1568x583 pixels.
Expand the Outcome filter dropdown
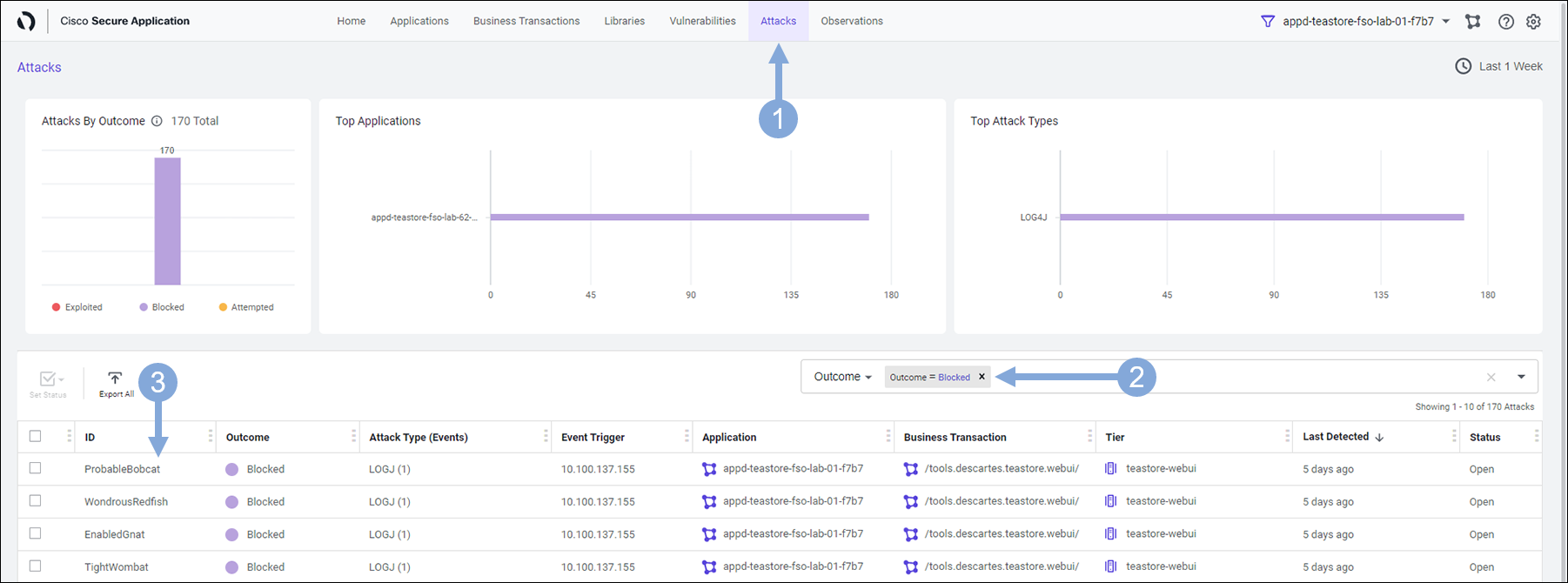tap(842, 377)
